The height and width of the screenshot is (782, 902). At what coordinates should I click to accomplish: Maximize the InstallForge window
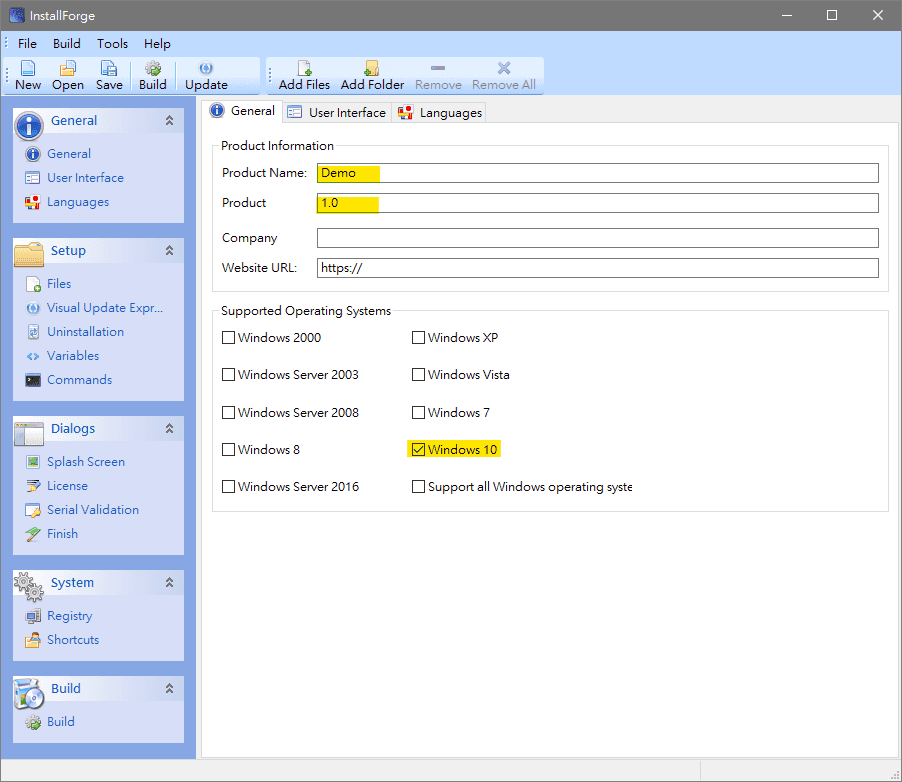[x=832, y=16]
